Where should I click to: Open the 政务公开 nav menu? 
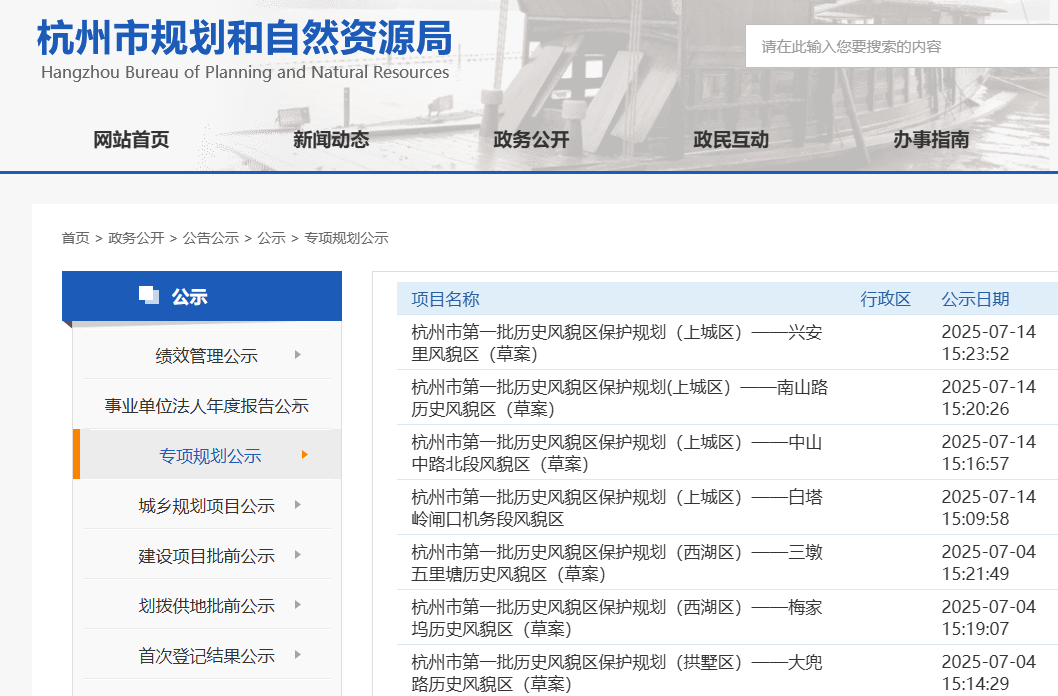(x=531, y=140)
